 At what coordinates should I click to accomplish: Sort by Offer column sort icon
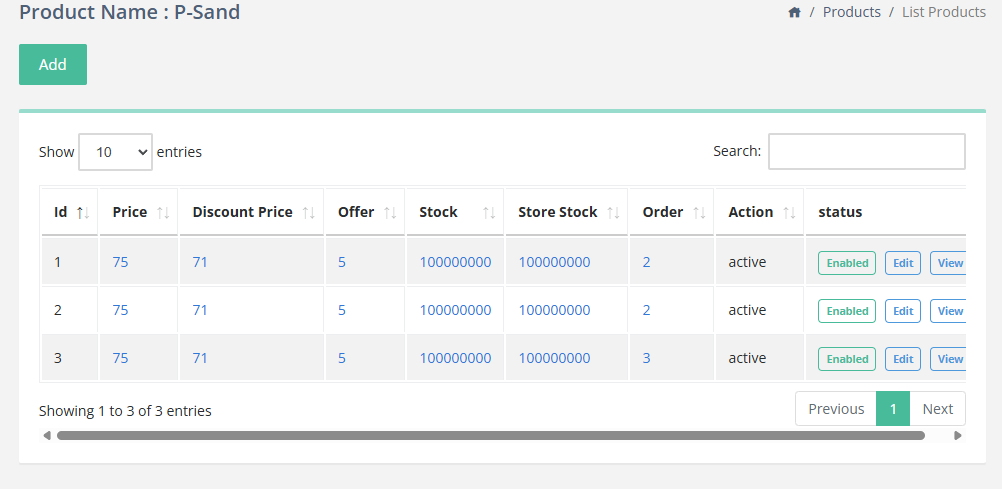(x=391, y=213)
